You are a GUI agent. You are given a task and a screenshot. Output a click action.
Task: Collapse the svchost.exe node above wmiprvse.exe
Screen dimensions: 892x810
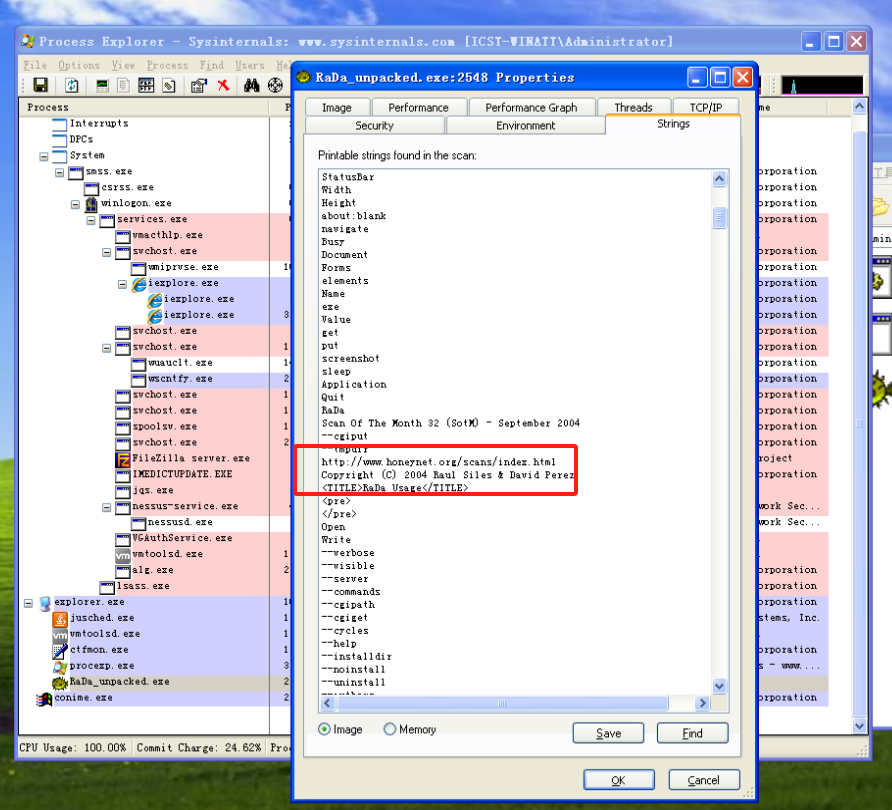click(107, 251)
